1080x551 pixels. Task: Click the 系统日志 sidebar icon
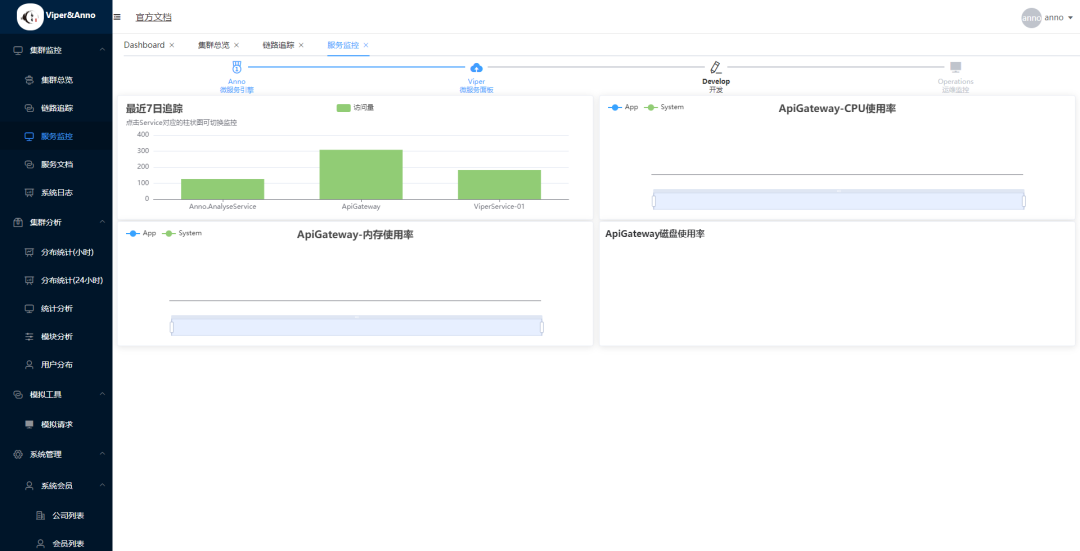coord(29,193)
